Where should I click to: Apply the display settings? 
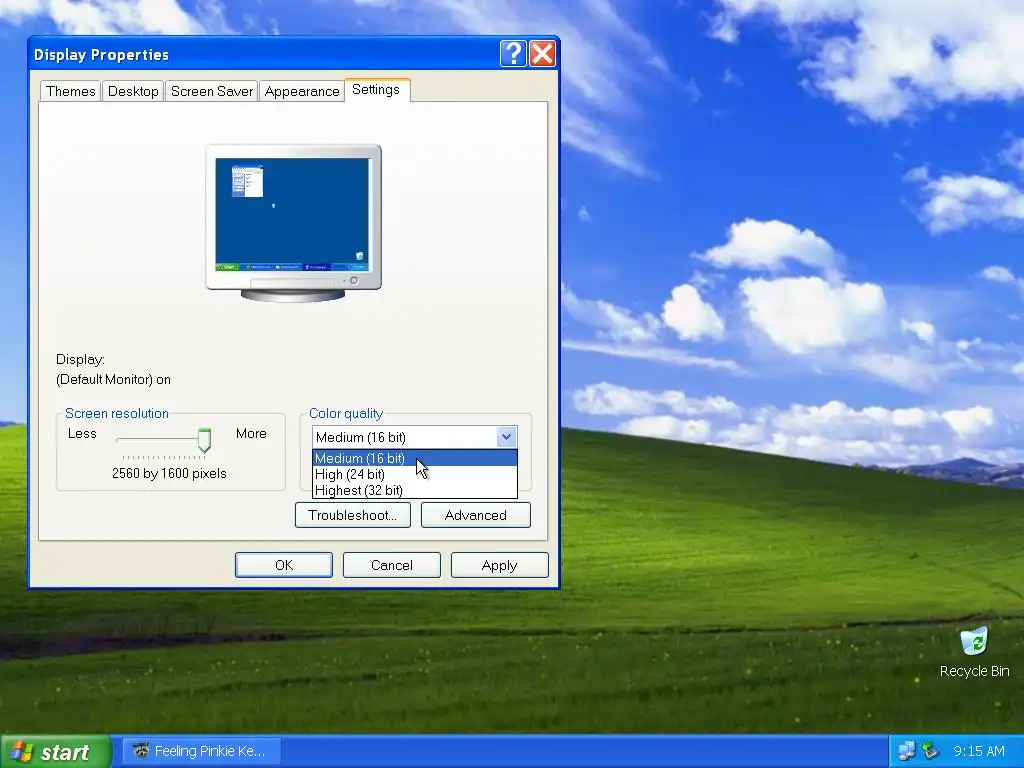click(x=500, y=565)
